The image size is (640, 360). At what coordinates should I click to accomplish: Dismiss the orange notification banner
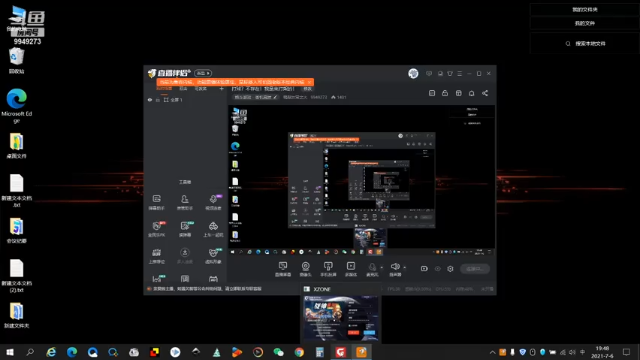pyautogui.click(x=309, y=82)
